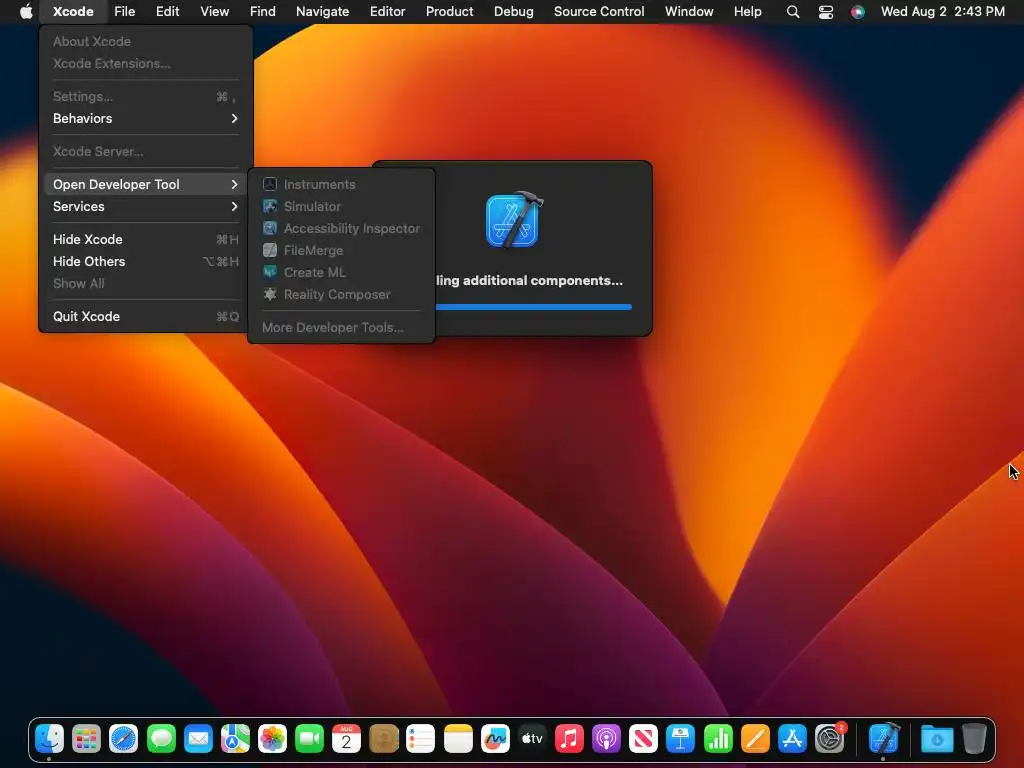Open Mail from the Dock

(199, 739)
